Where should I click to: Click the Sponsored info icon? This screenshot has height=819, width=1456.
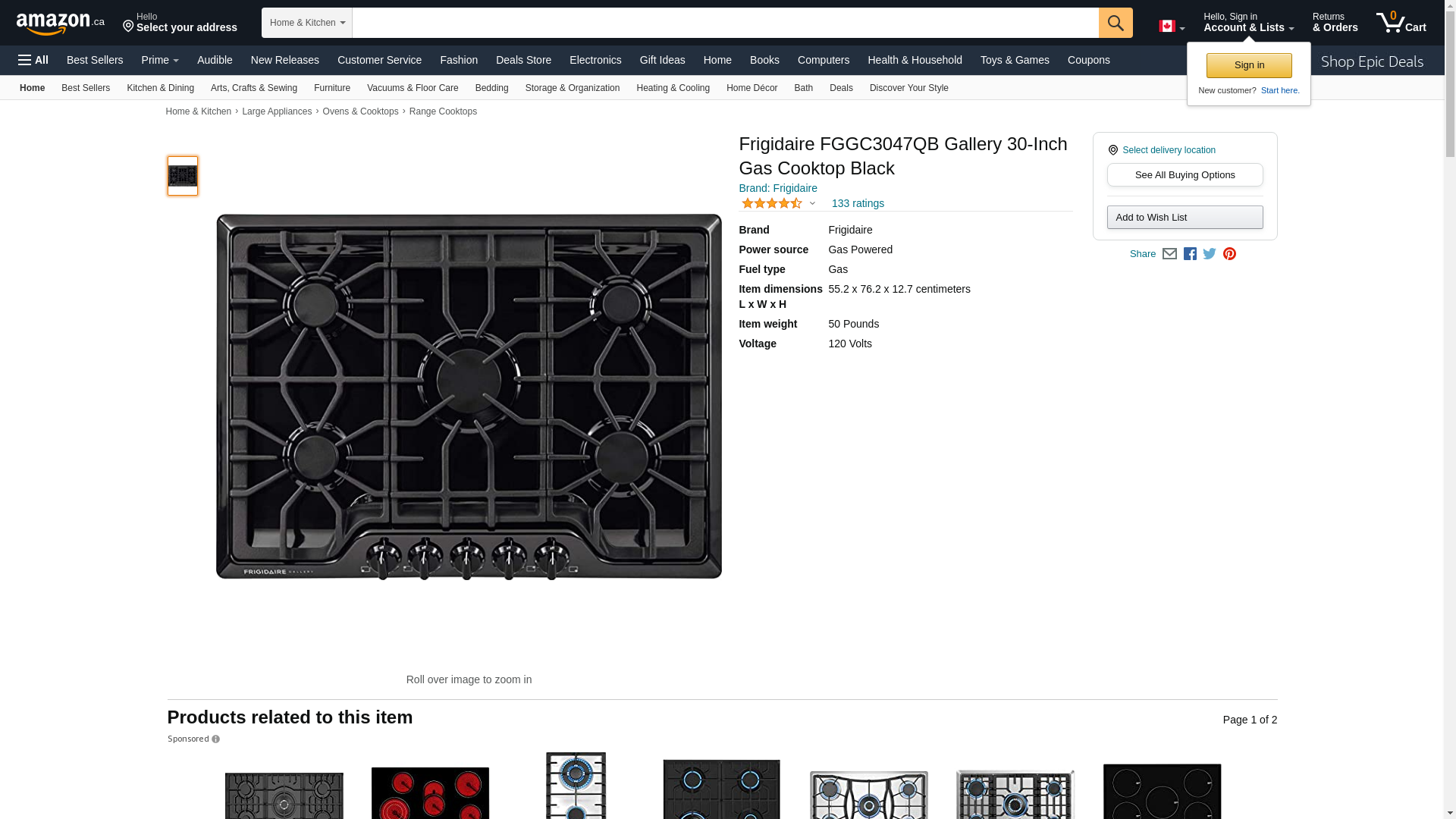[215, 739]
